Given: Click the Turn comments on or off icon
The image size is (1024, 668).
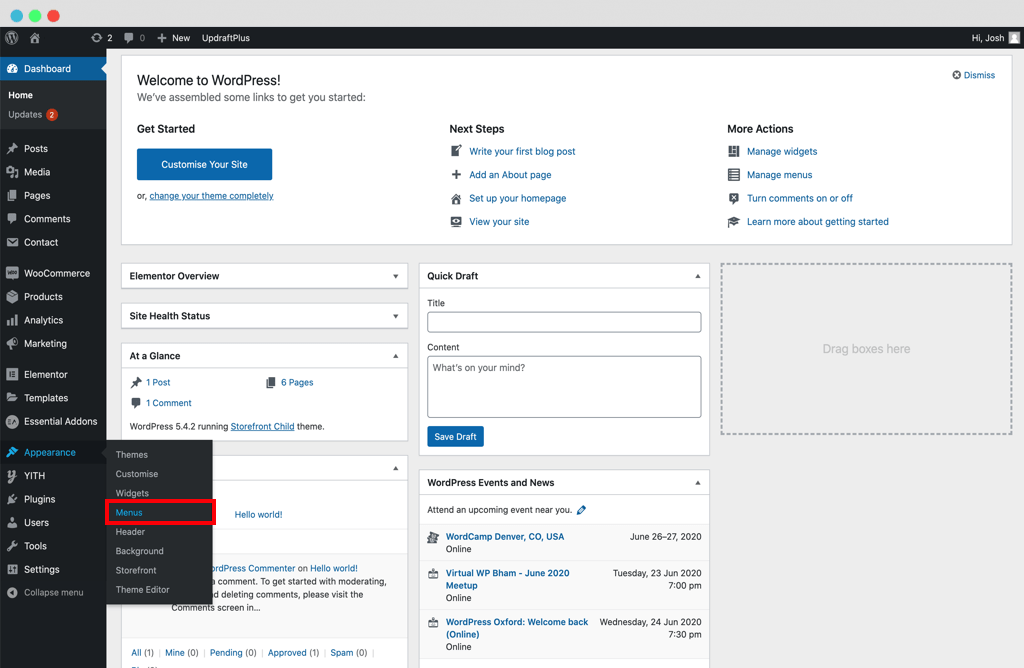Looking at the screenshot, I should 736,198.
